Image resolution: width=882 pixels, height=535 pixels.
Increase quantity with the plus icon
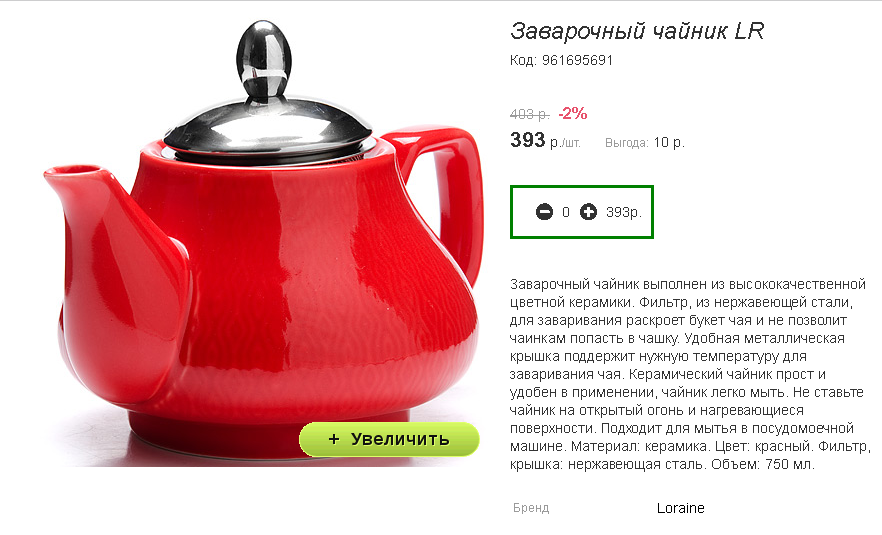coord(588,212)
